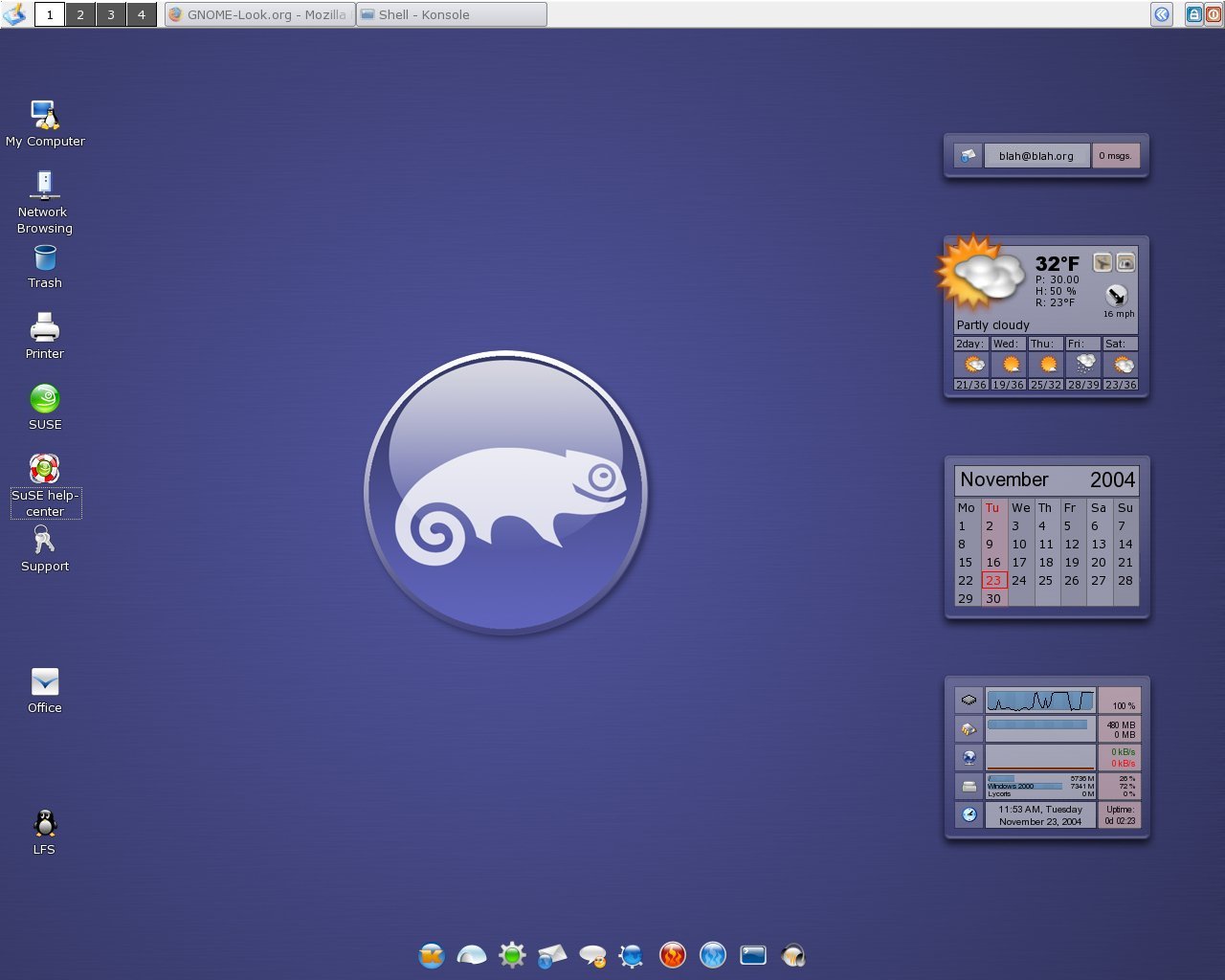
Task: Launch Konqueror globe-gear dock icon
Action: pos(632,955)
